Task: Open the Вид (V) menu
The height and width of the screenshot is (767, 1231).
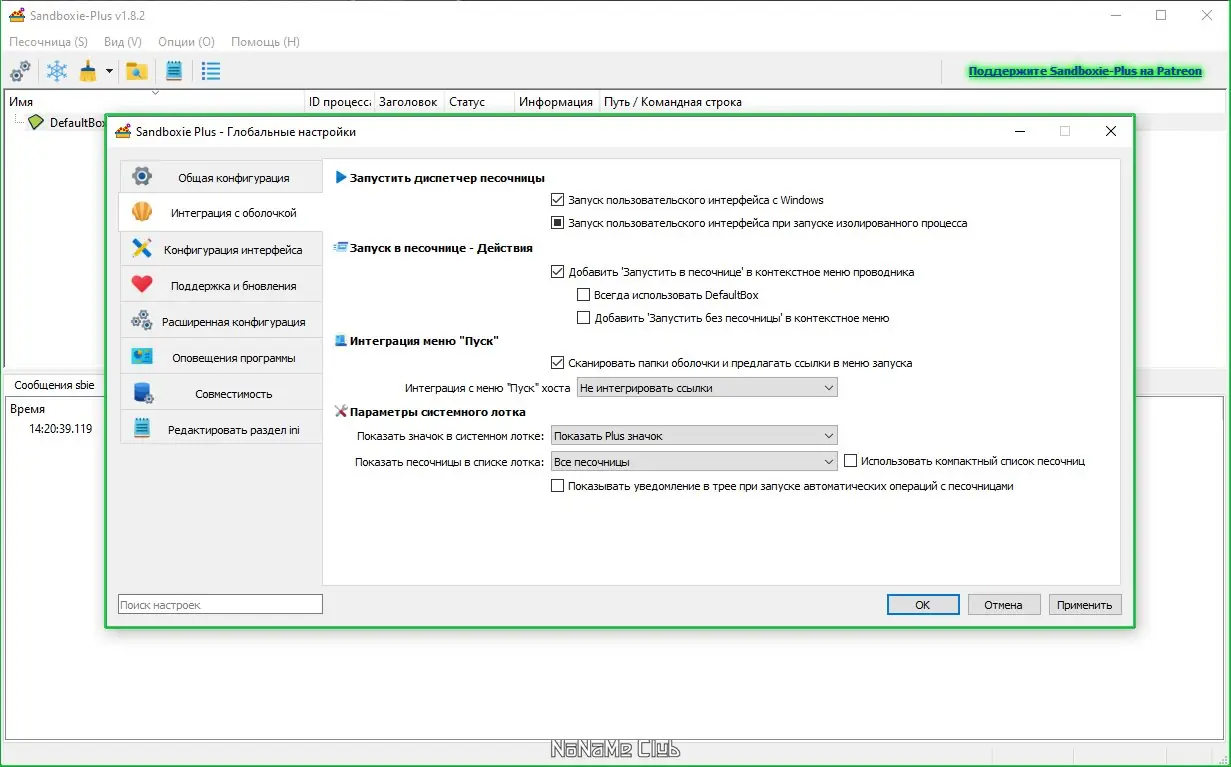Action: click(123, 42)
